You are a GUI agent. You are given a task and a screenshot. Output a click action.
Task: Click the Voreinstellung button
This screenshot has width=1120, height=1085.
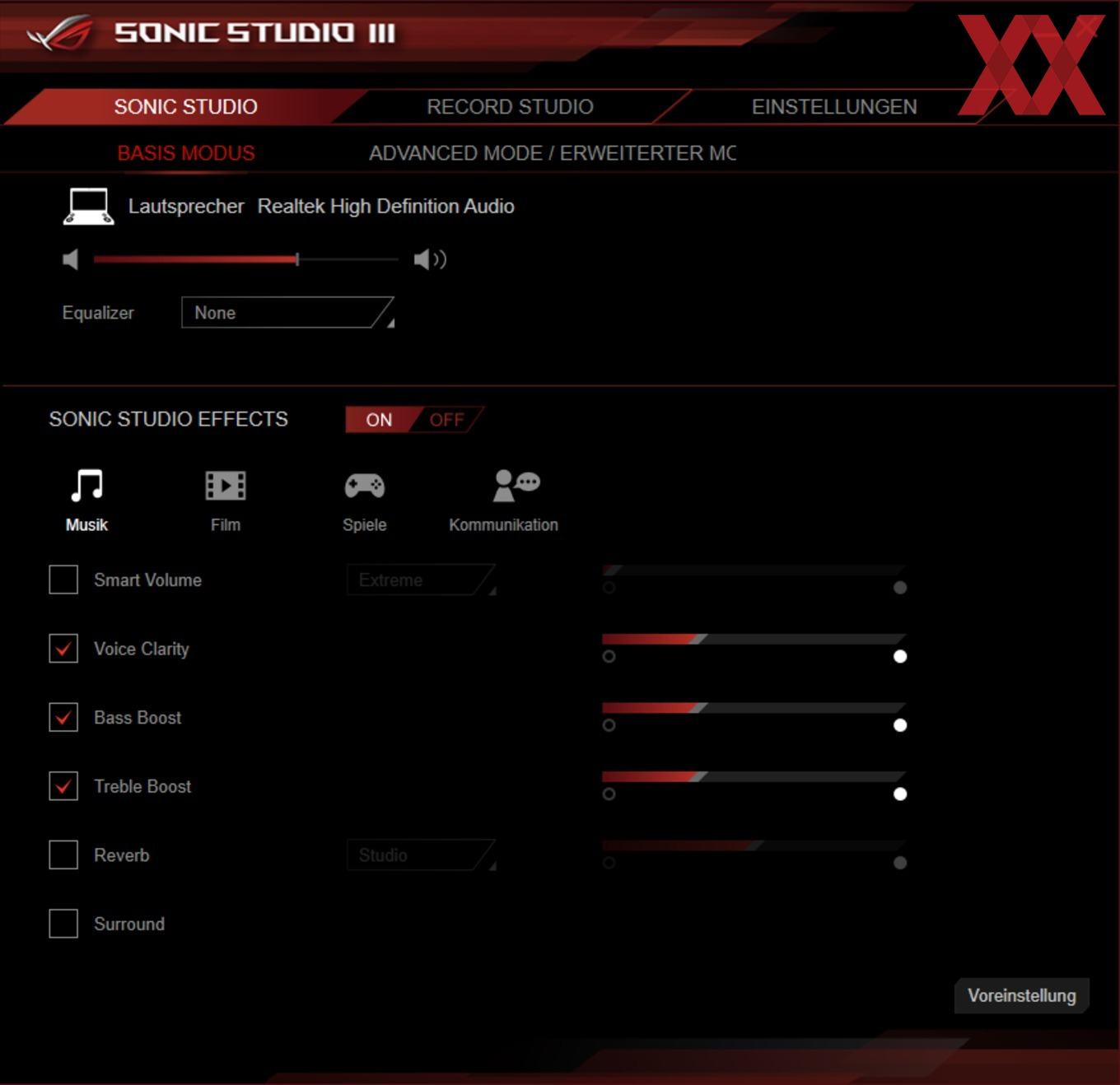(x=1022, y=995)
